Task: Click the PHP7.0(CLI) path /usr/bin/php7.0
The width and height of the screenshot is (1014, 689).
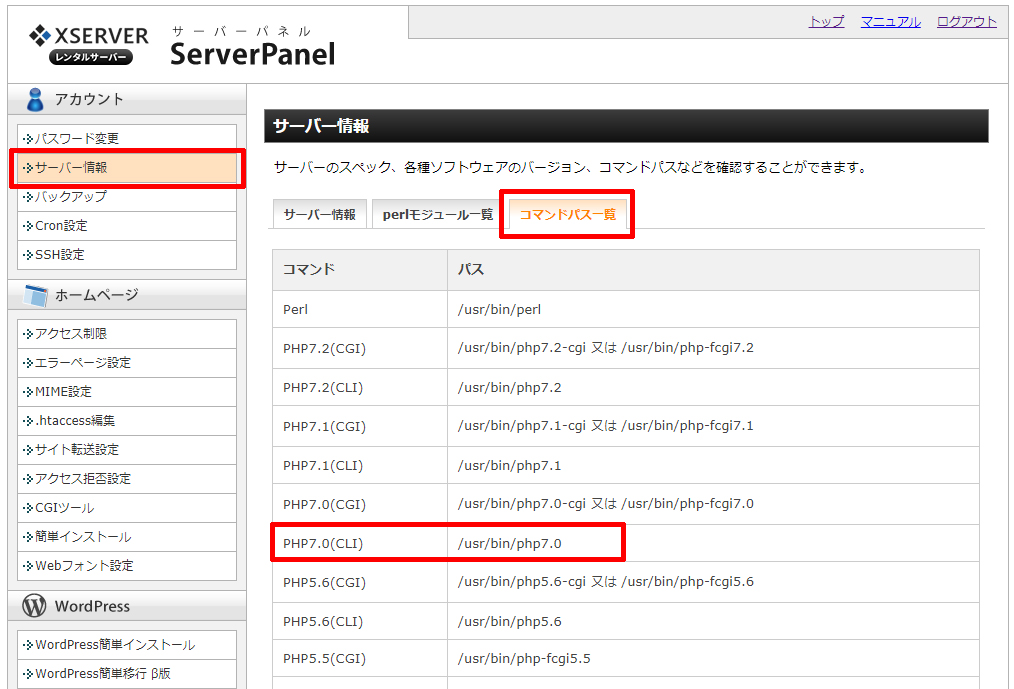Action: [510, 544]
